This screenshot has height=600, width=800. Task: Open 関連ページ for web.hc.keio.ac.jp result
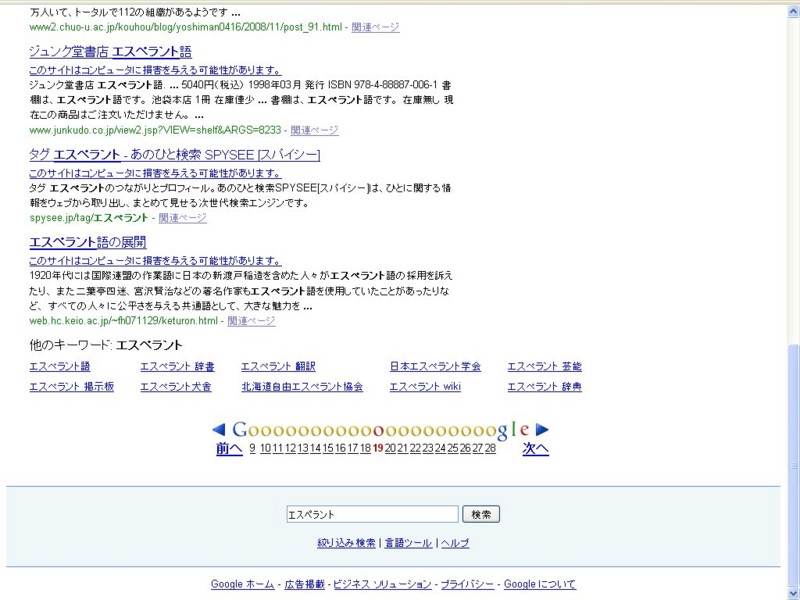coord(252,321)
